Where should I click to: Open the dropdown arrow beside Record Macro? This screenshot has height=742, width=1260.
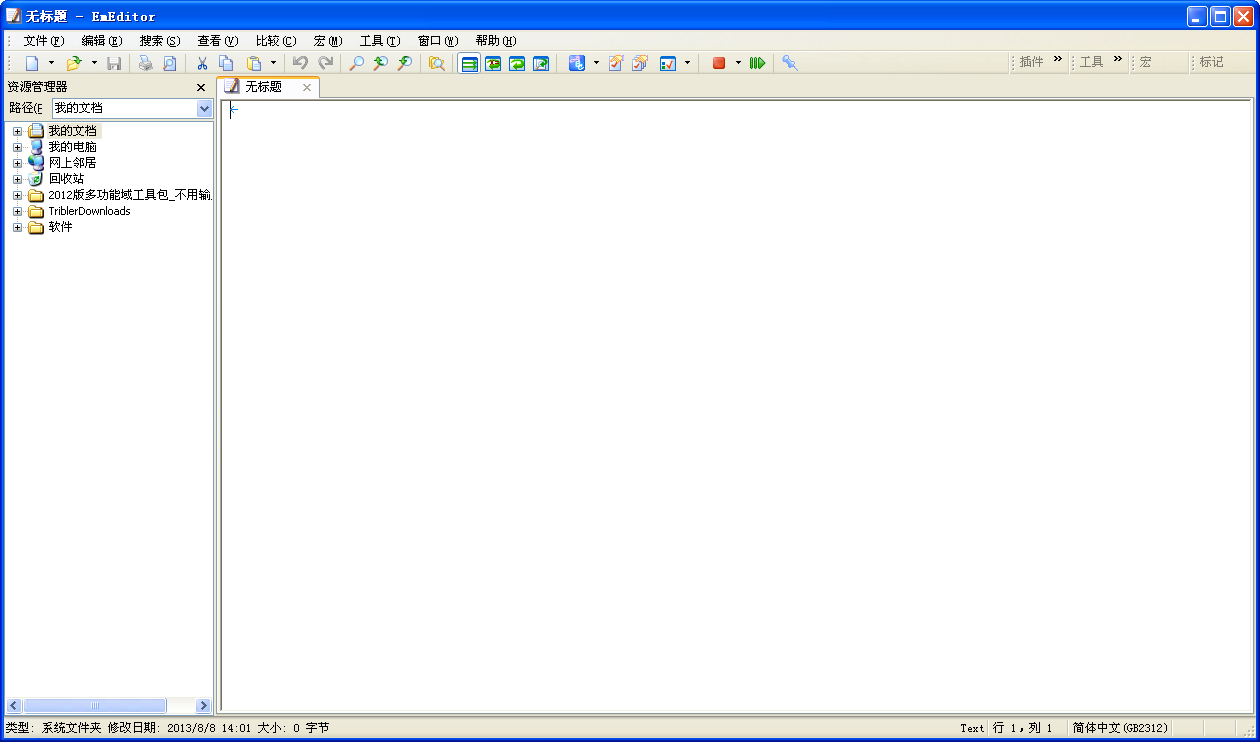pyautogui.click(x=738, y=63)
